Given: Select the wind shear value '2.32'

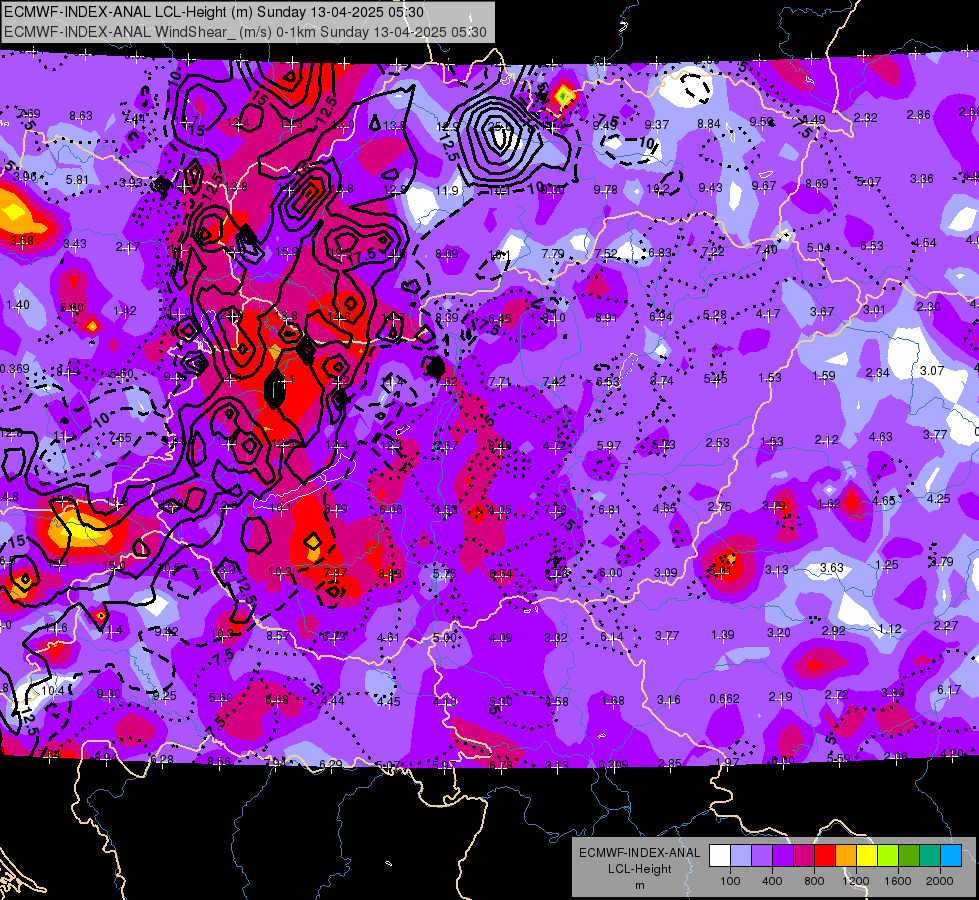Looking at the screenshot, I should pos(865,117).
